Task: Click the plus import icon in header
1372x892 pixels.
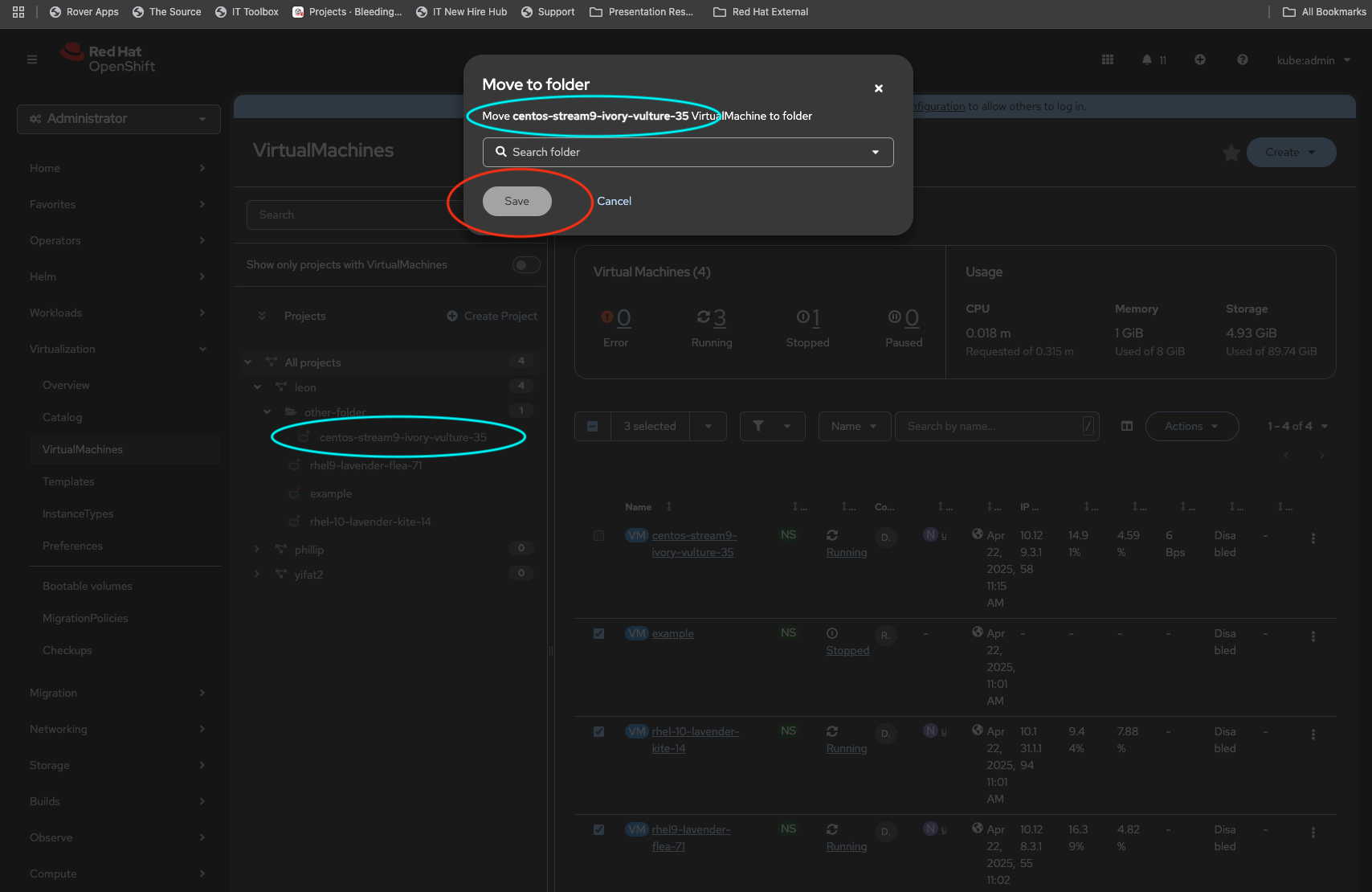Action: coord(1200,59)
